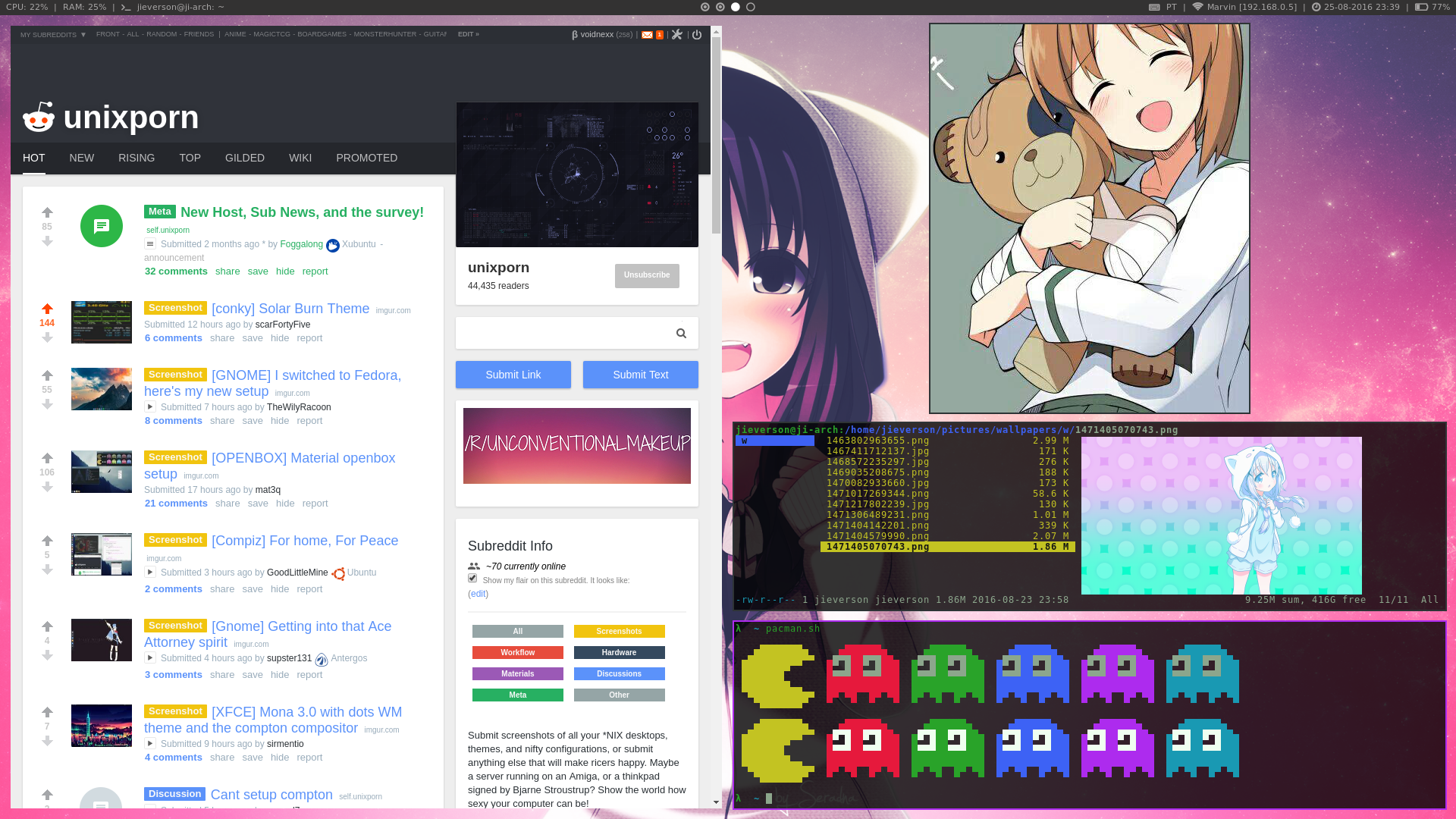Toggle the show my flair checkbox
Viewport: 1456px width, 819px height.
[x=472, y=579]
